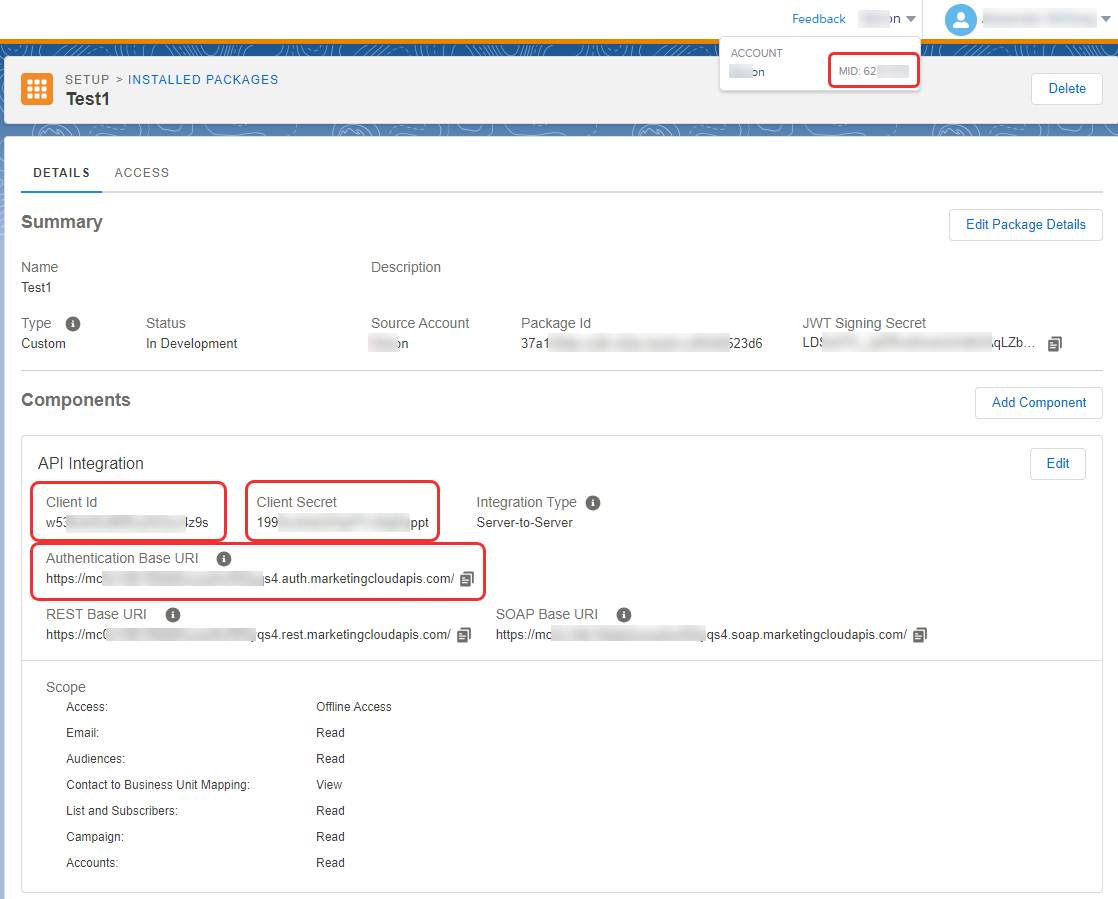Click the 'SETUP' breadcrumb text
Image resolution: width=1118 pixels, height=899 pixels.
click(x=87, y=80)
